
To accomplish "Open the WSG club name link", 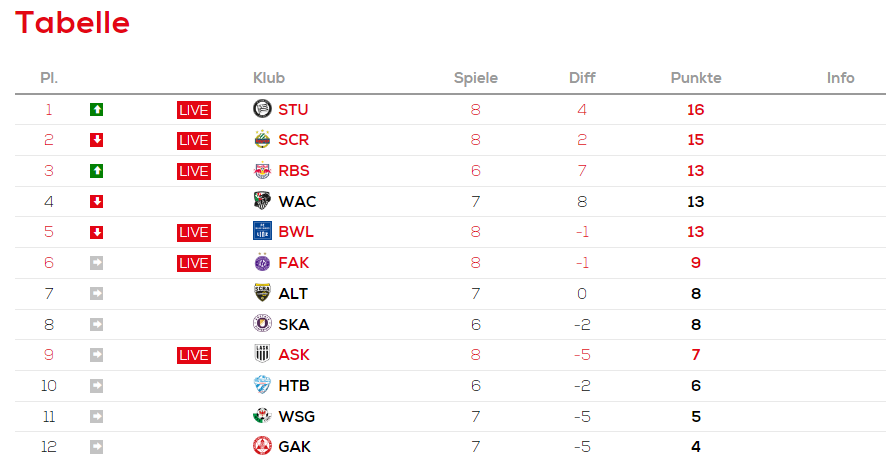I will coord(297,416).
